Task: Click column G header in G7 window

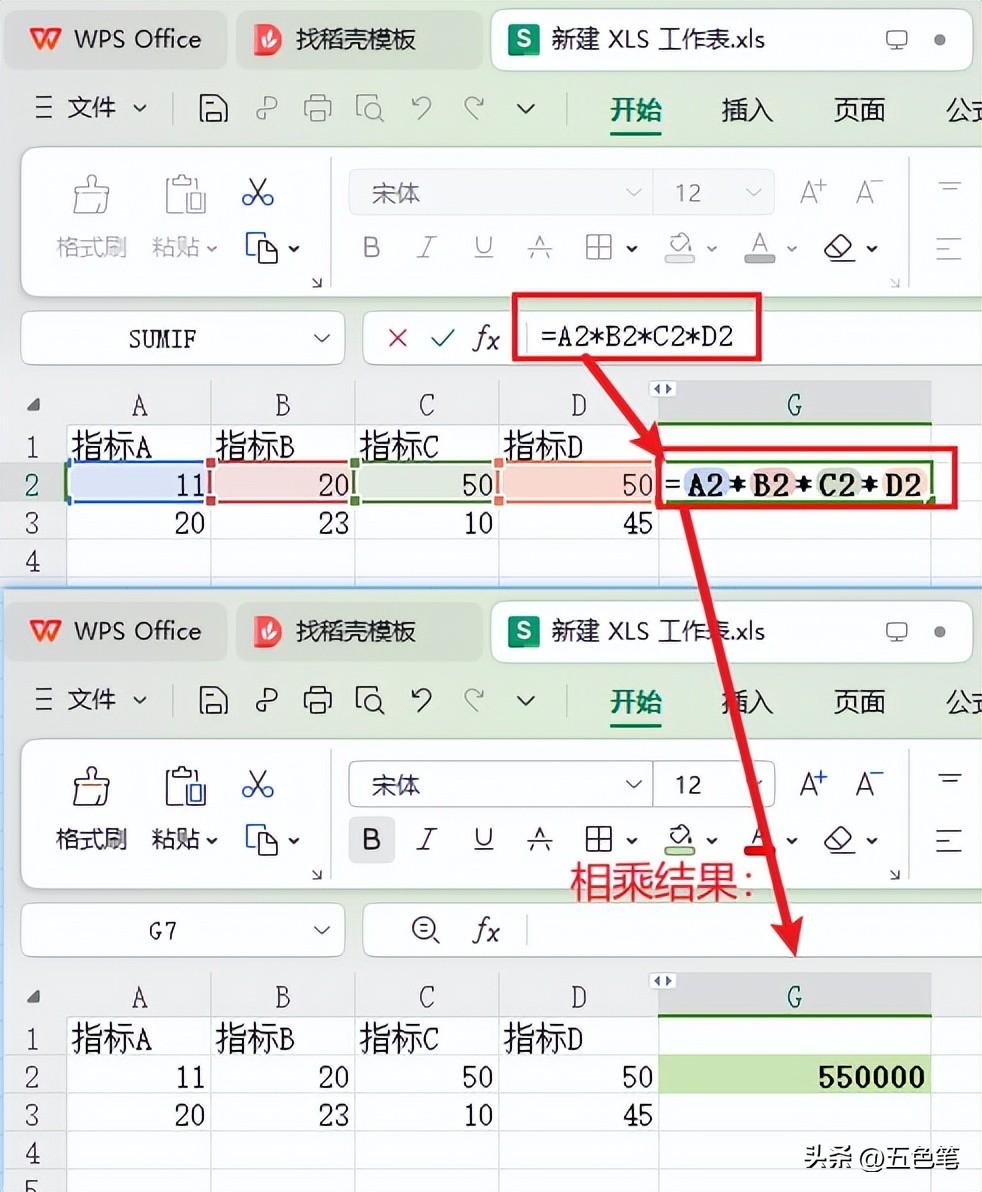Action: point(794,996)
